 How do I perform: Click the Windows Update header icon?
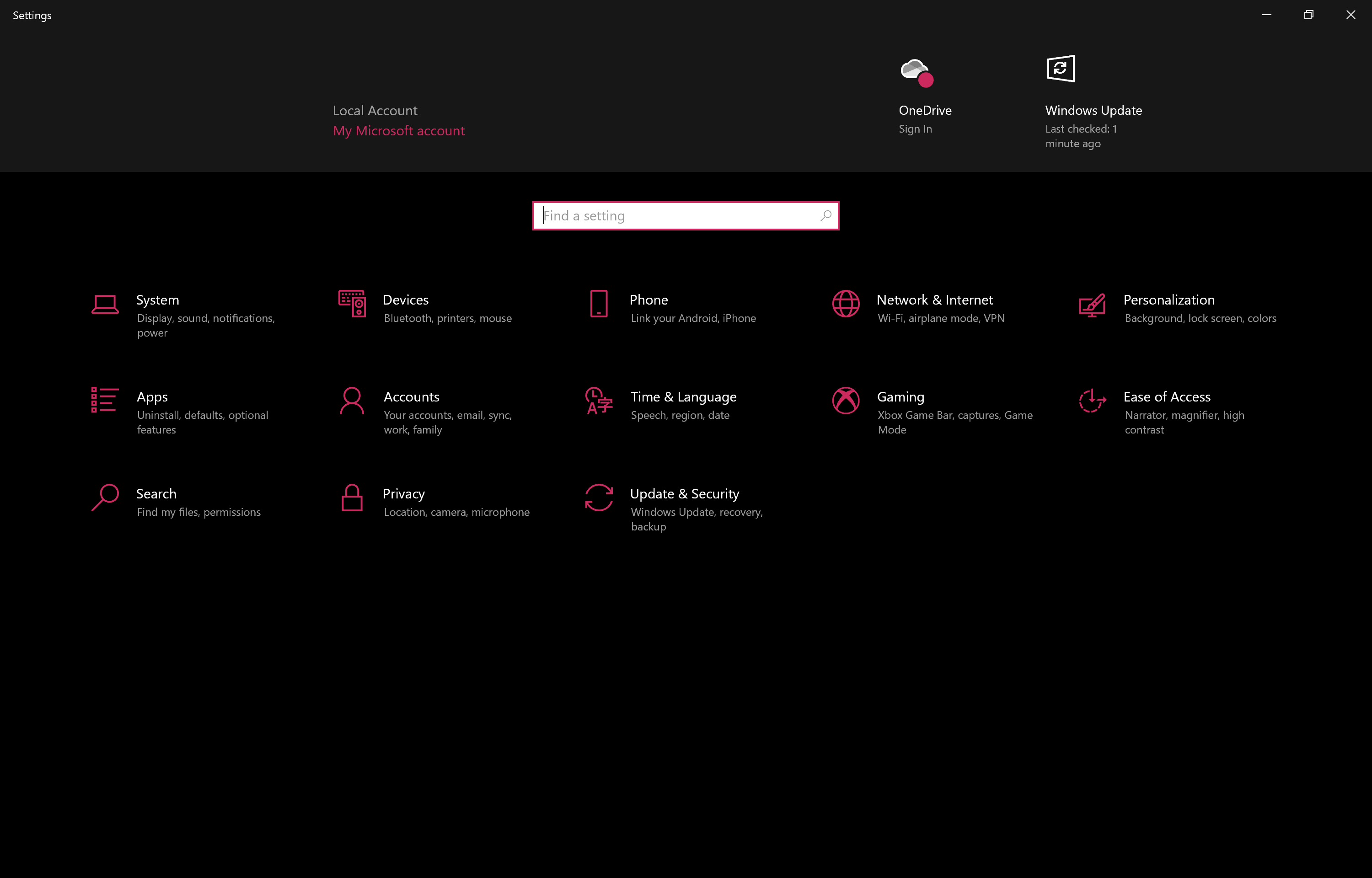[x=1060, y=69]
